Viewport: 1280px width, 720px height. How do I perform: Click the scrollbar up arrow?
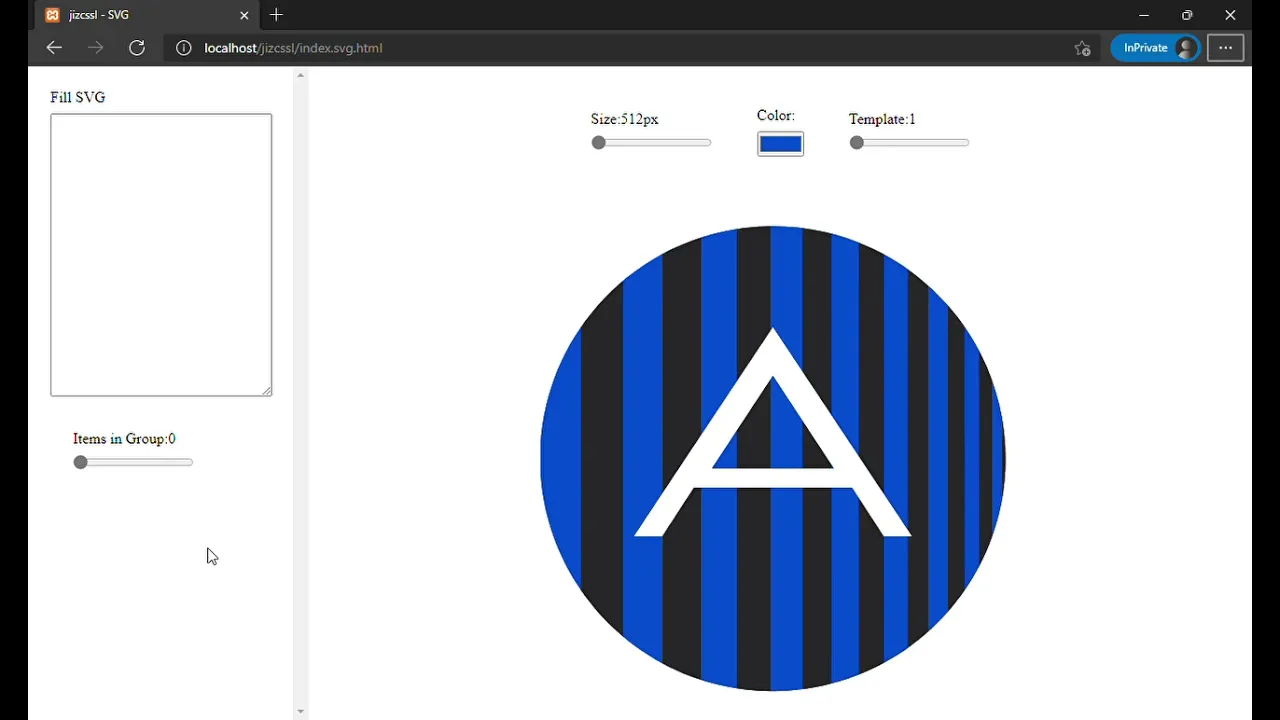[300, 74]
